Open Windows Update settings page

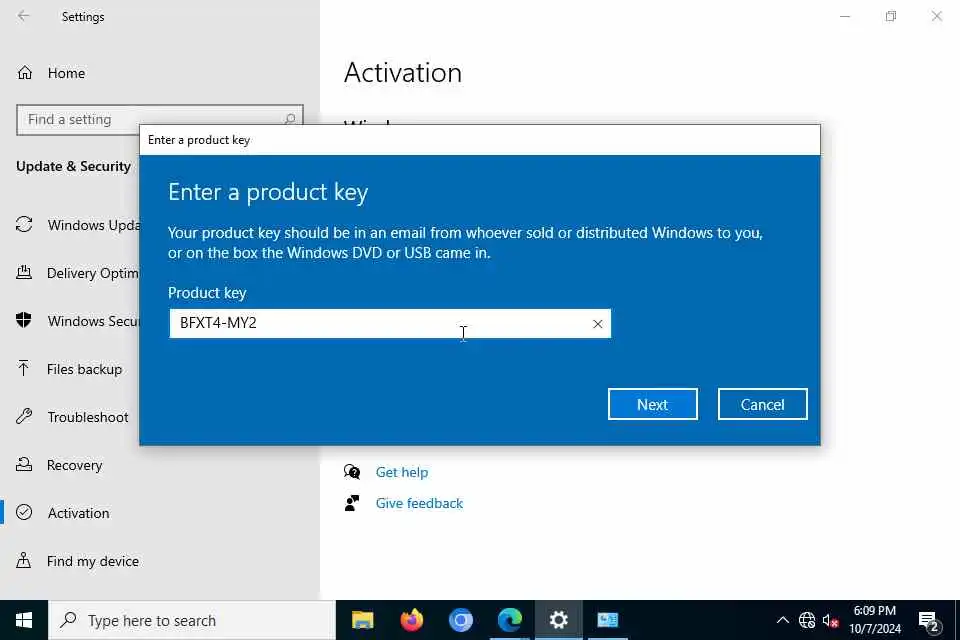click(x=94, y=225)
